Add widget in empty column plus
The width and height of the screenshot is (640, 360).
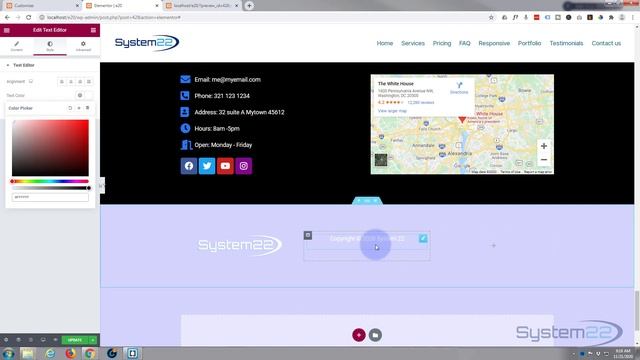pos(493,246)
